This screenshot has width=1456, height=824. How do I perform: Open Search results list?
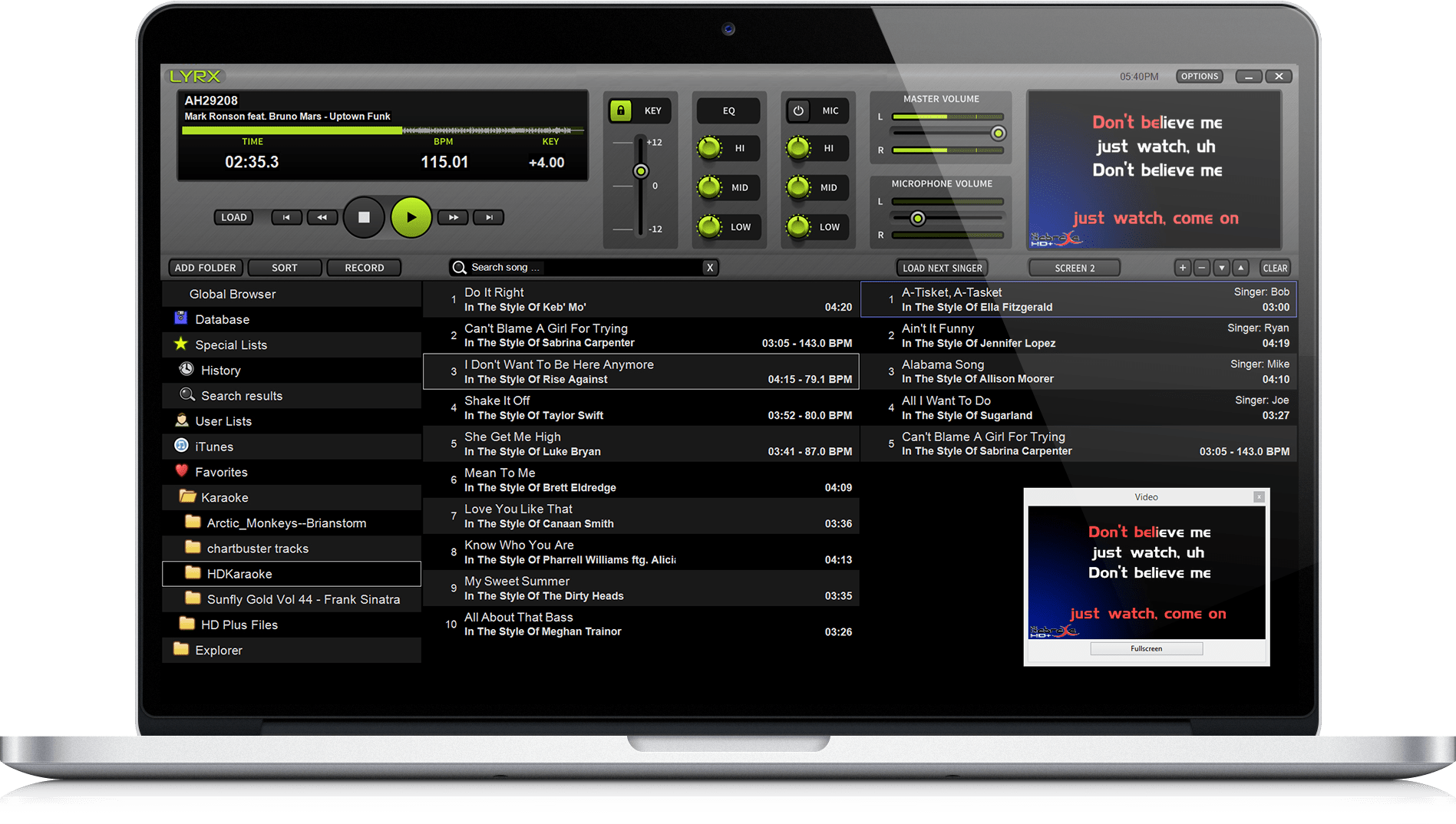pyautogui.click(x=292, y=396)
